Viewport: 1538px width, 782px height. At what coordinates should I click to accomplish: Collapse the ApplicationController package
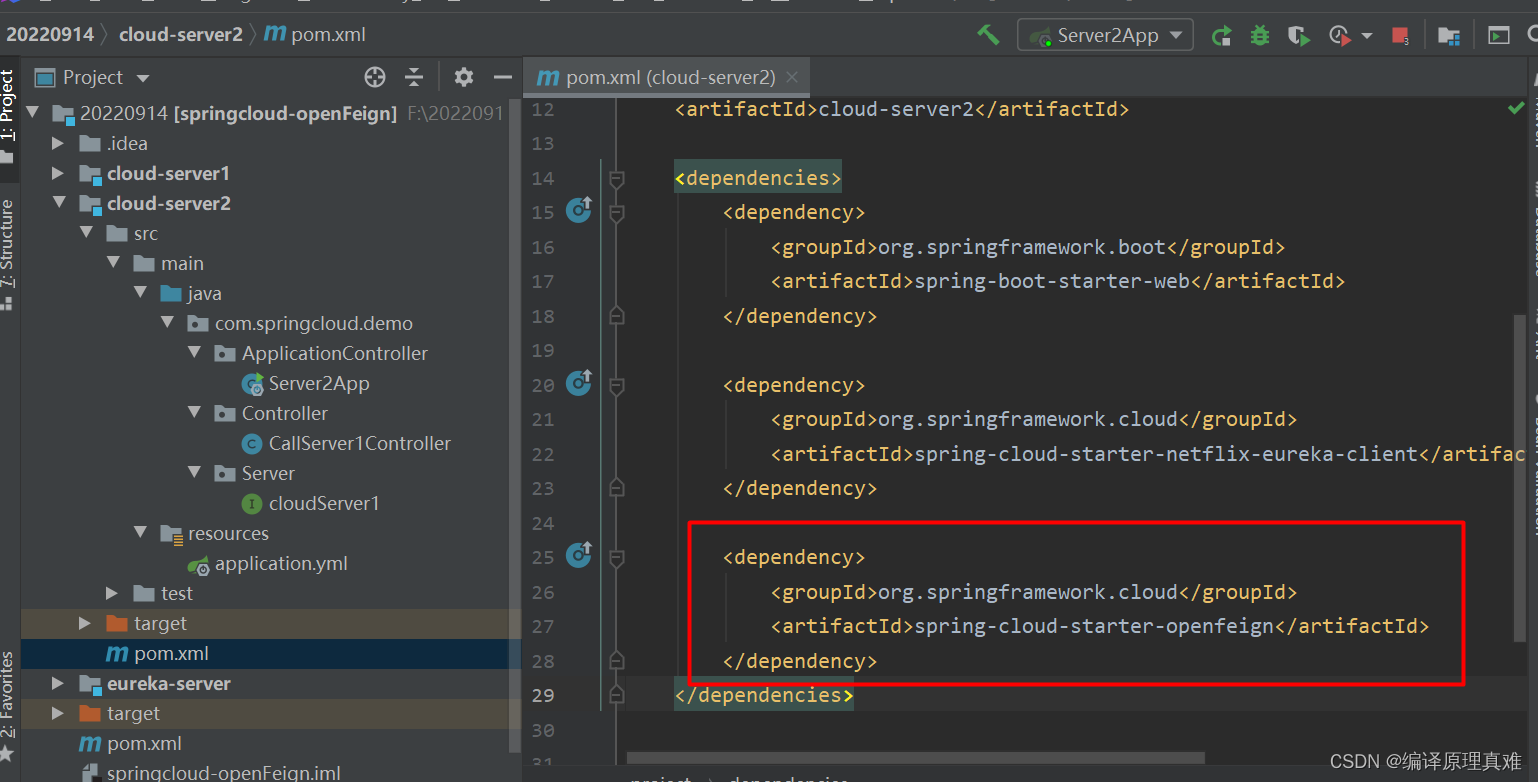[x=193, y=353]
